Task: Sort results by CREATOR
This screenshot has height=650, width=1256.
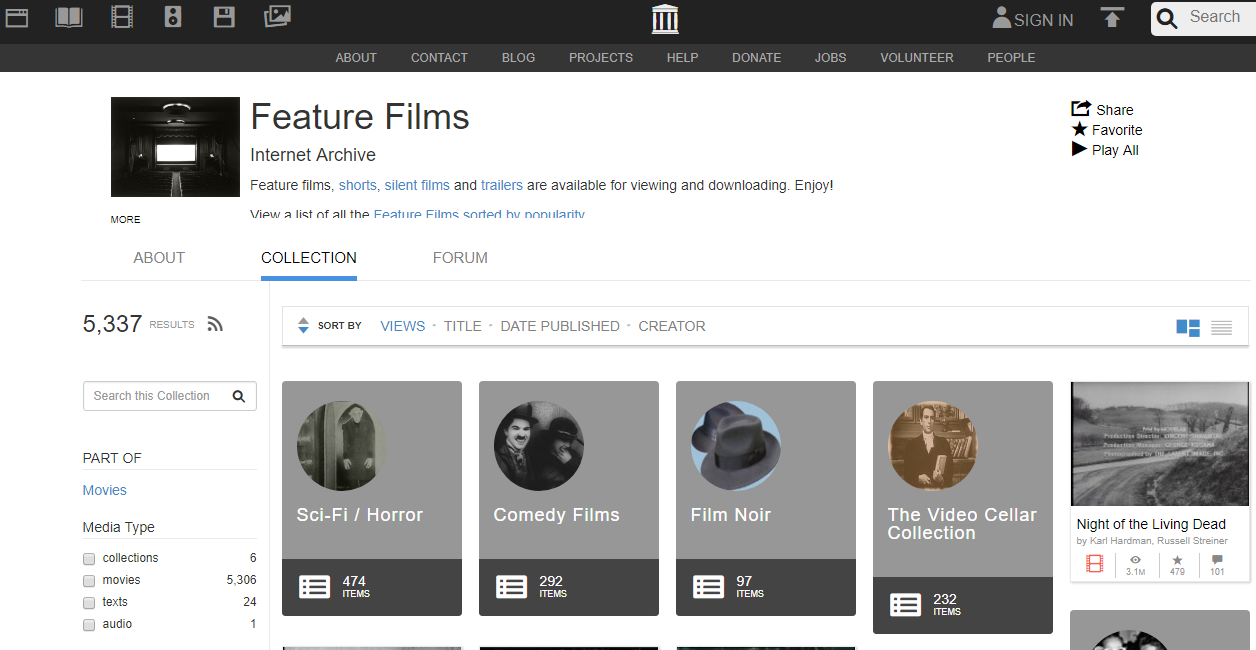Action: 672,326
